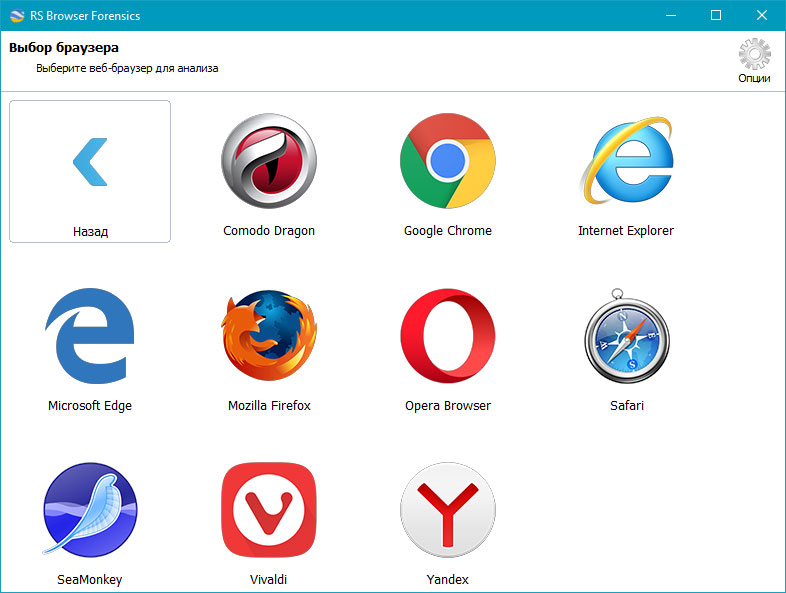Image resolution: width=786 pixels, height=593 pixels.
Task: Select the Opera Browser icon
Action: [448, 336]
